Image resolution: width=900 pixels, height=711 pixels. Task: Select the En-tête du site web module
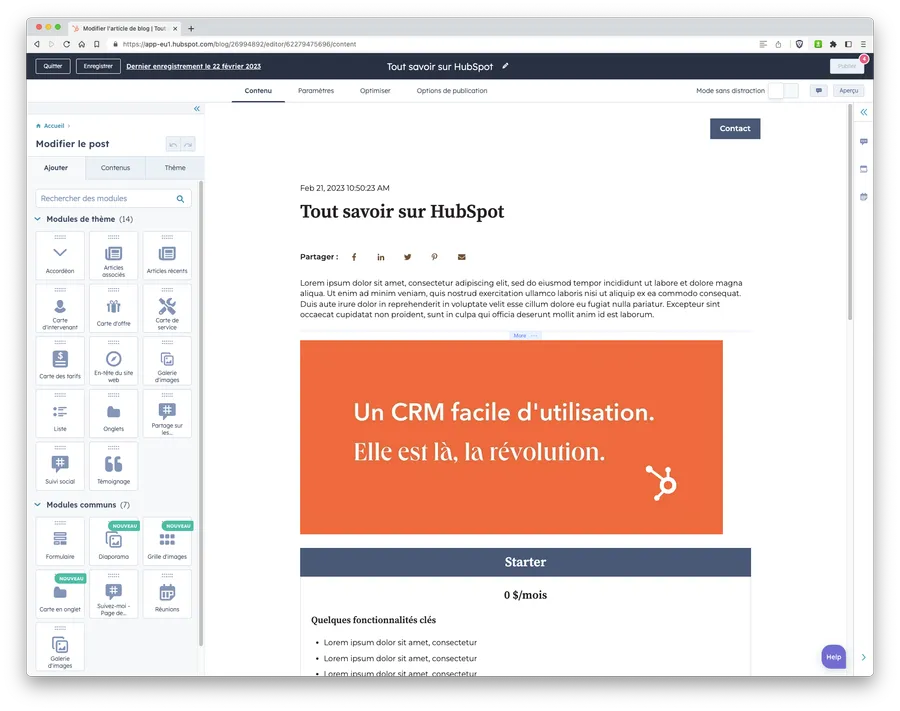114,362
